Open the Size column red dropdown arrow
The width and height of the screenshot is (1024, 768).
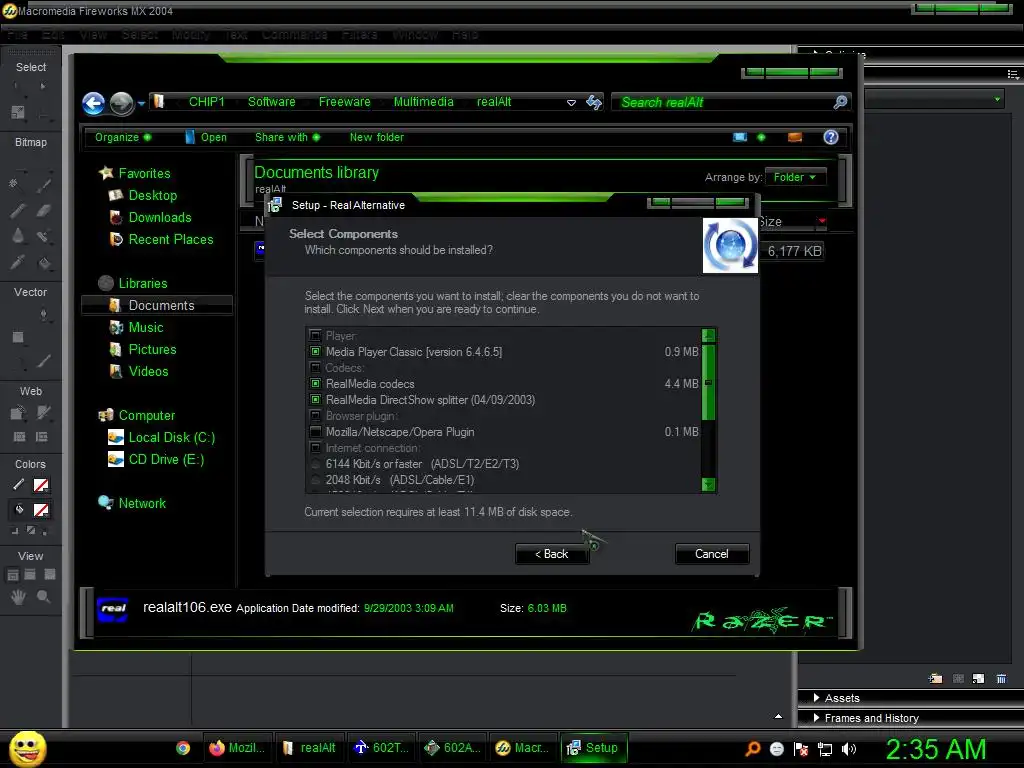click(x=822, y=221)
